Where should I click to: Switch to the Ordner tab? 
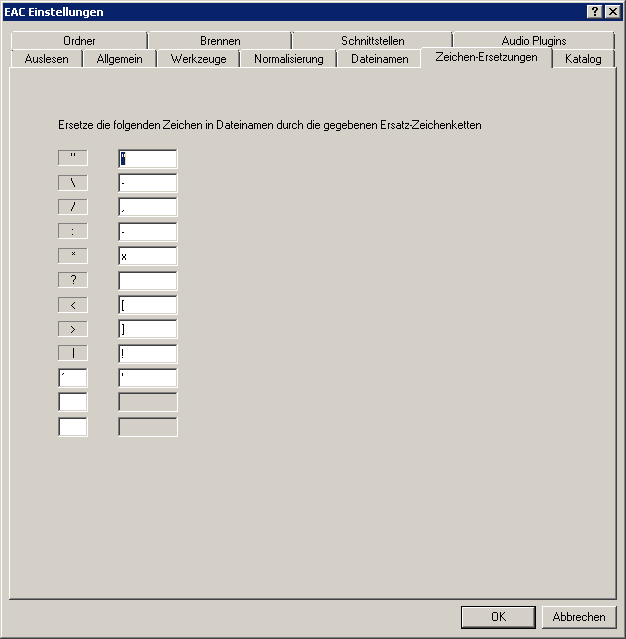[x=79, y=41]
